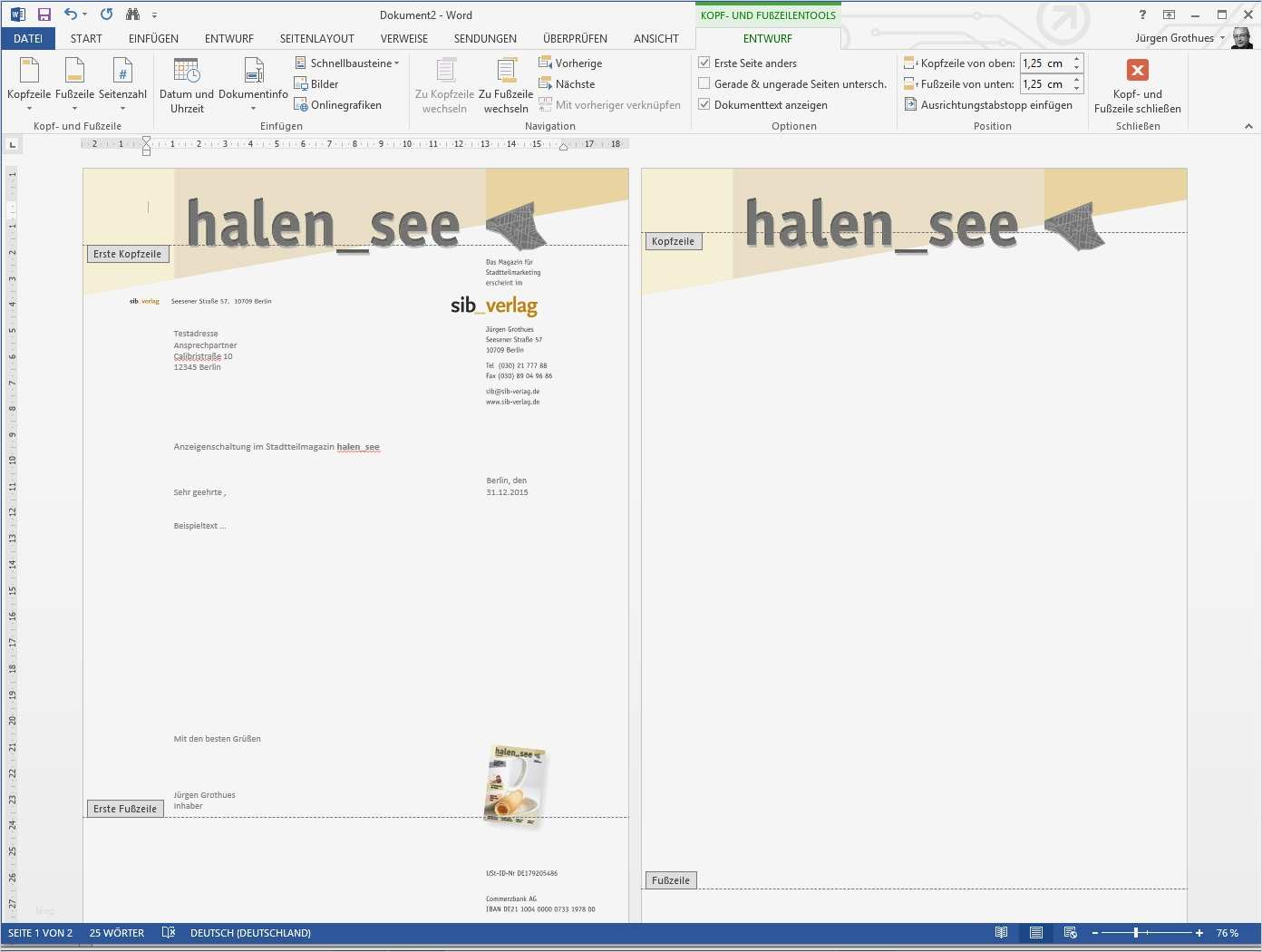This screenshot has width=1262, height=952.
Task: Click DEUTSCH (DEUTSCHLAND) language indicator
Action: pyautogui.click(x=250, y=933)
